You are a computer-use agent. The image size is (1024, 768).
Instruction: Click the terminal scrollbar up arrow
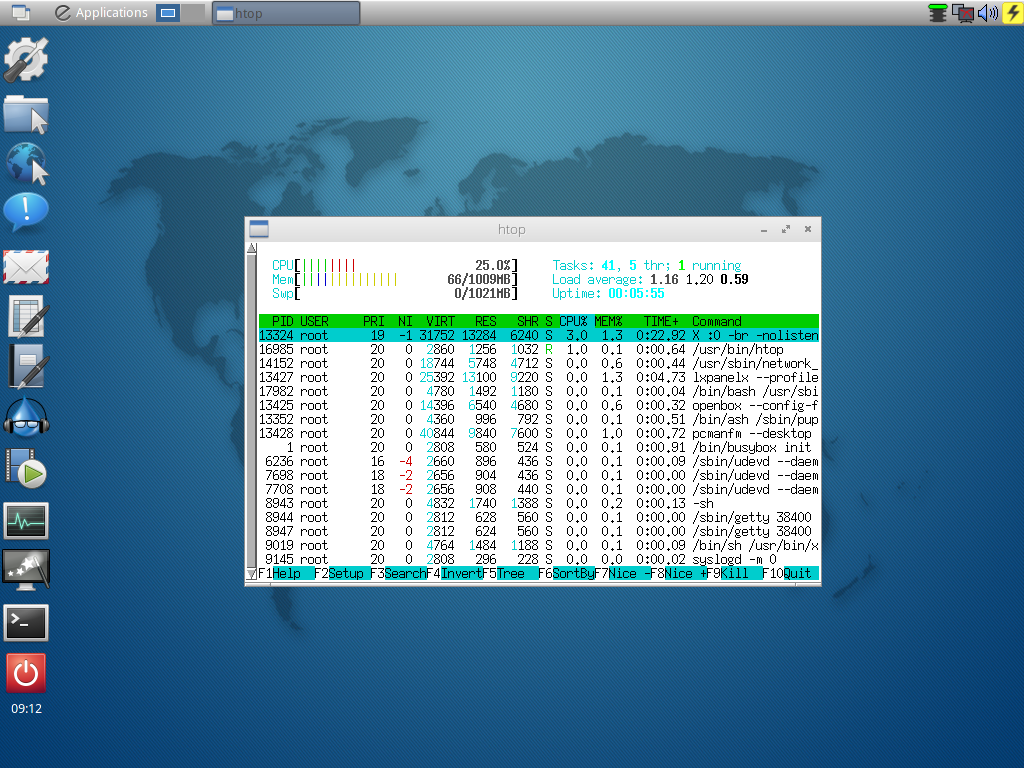pyautogui.click(x=252, y=248)
